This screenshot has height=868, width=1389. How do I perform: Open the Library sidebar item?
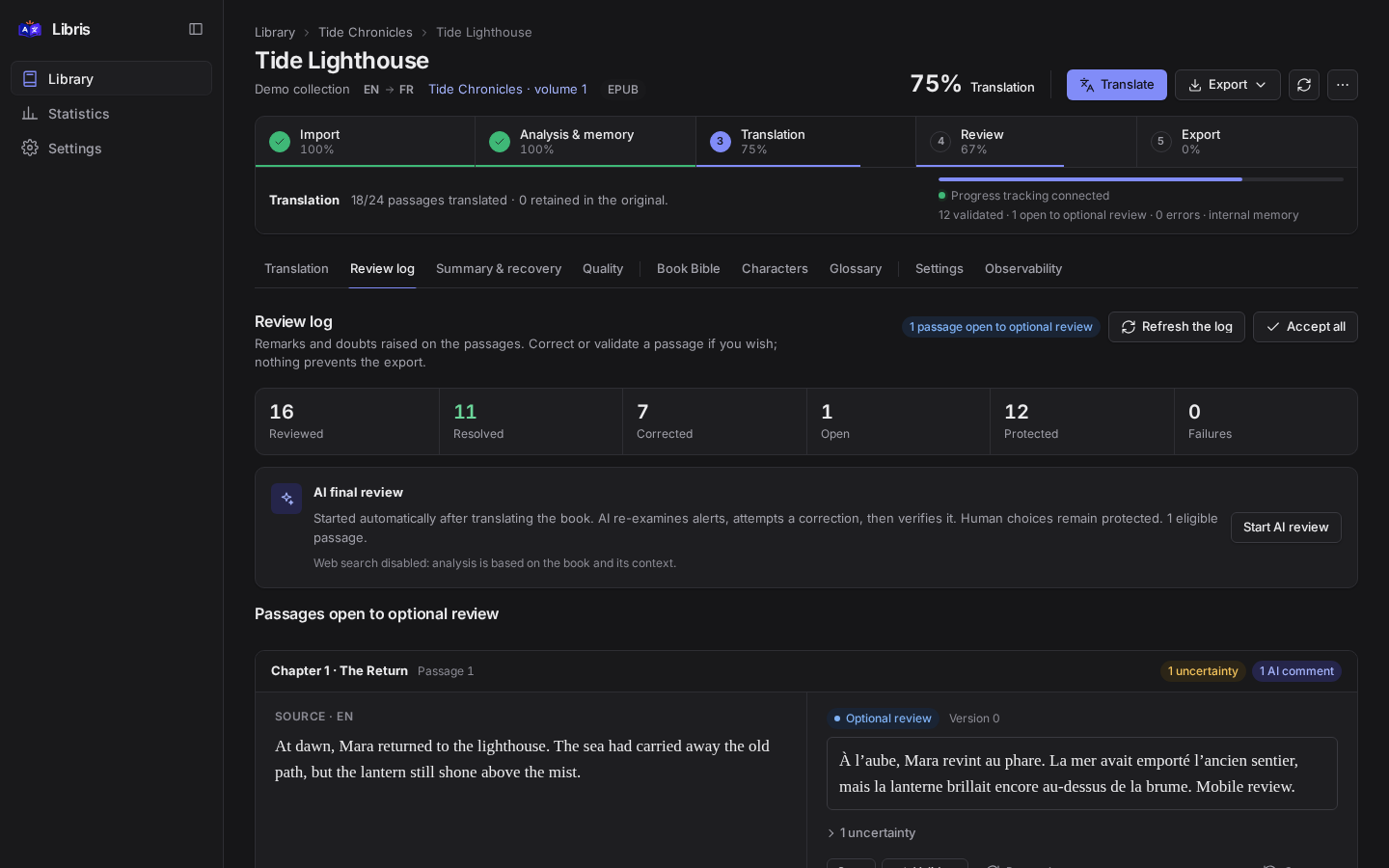(111, 79)
